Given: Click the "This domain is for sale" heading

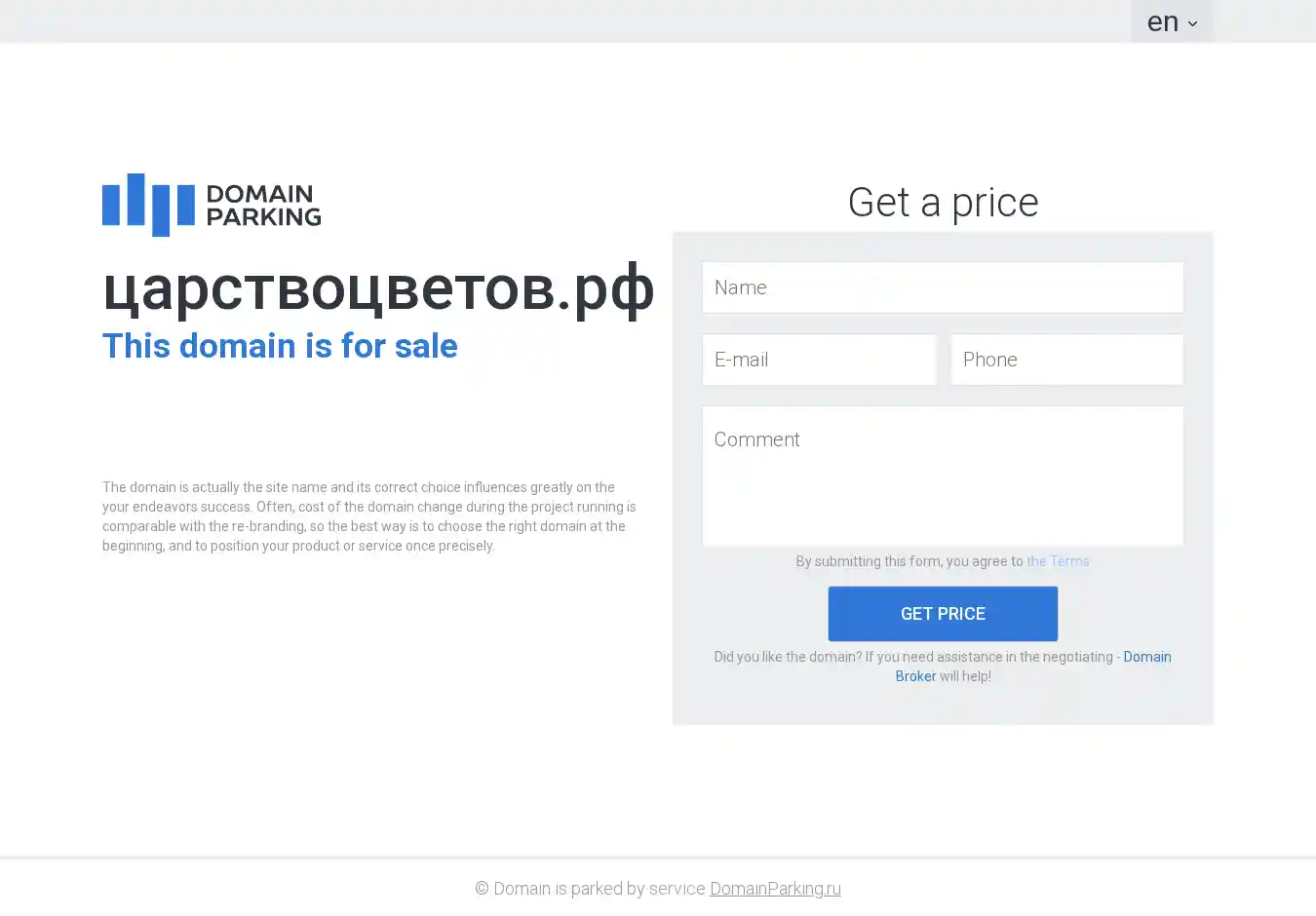Looking at the screenshot, I should click(x=280, y=346).
